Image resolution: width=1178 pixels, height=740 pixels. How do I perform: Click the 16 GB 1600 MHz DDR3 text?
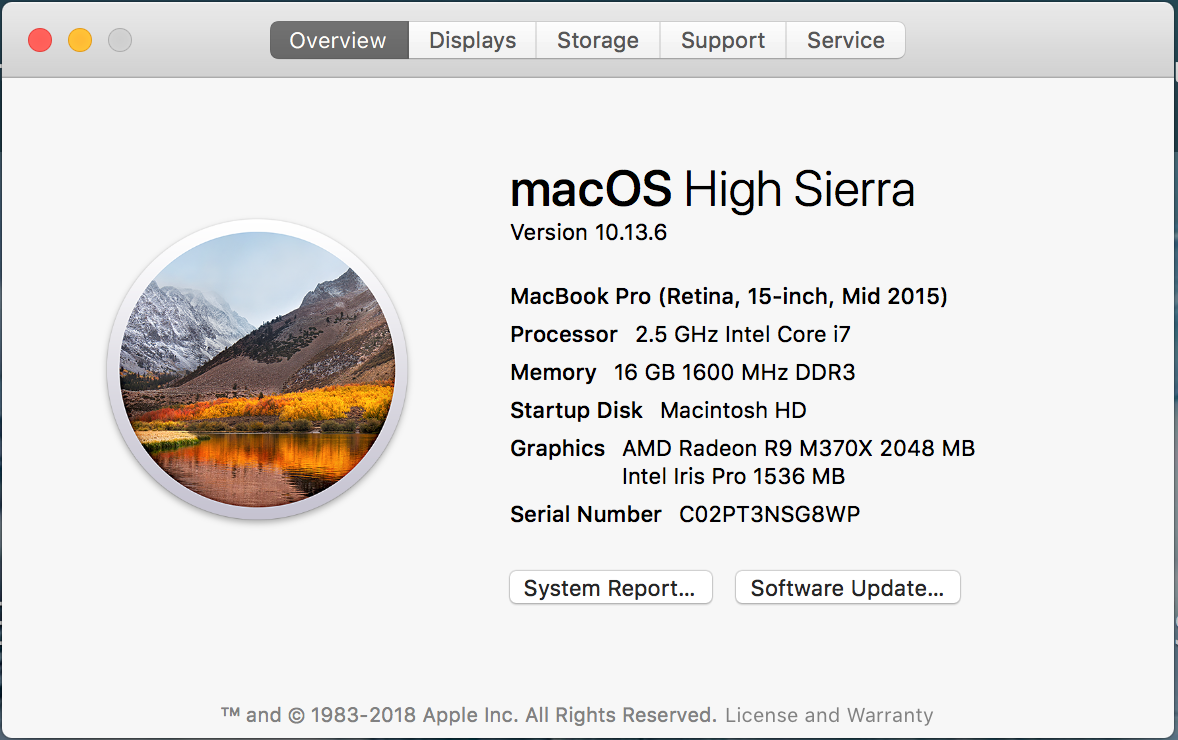tap(735, 372)
